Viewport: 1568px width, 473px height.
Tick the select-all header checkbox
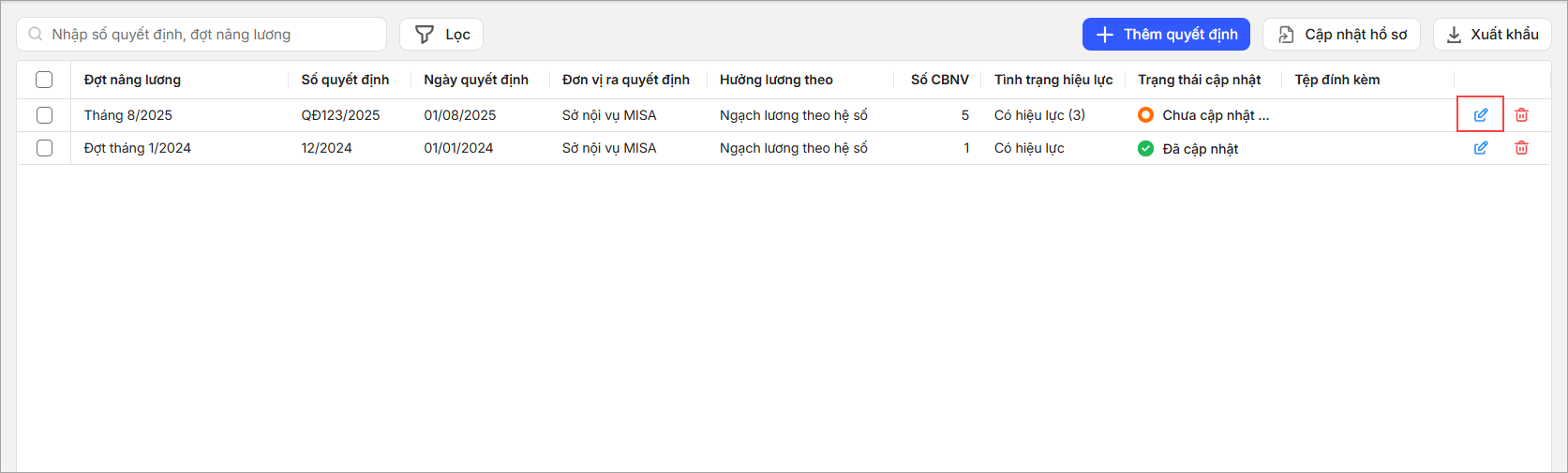[x=44, y=80]
